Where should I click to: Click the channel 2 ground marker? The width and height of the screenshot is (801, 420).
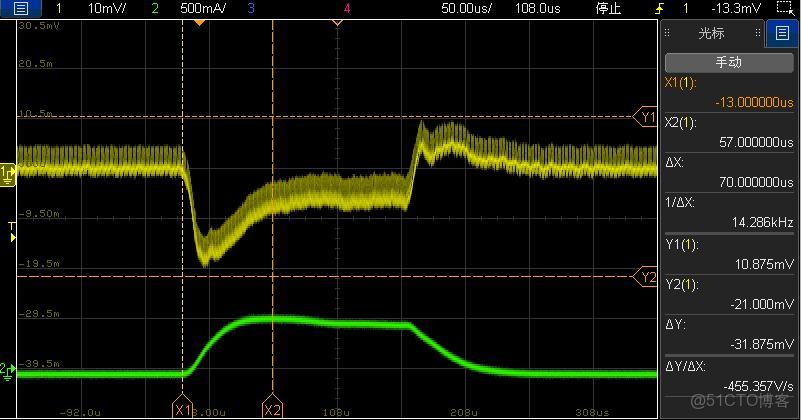[x=7, y=371]
